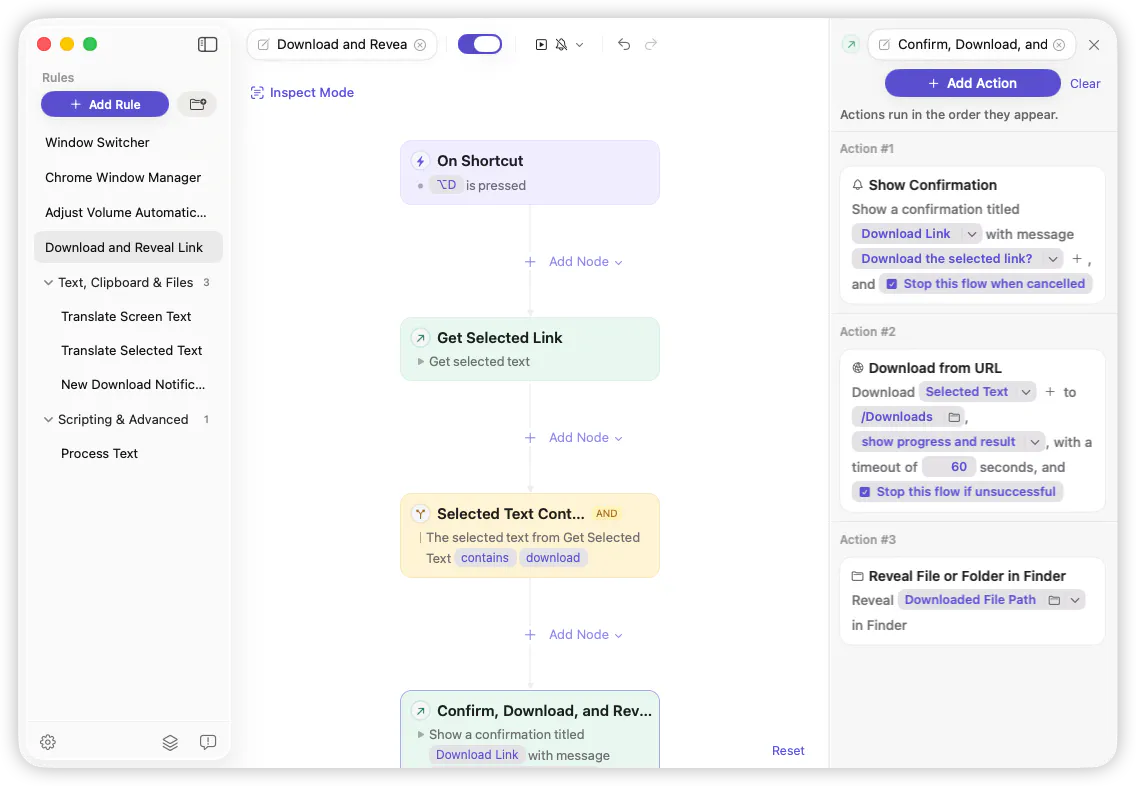Collapse the Scripting & Advanced group
1136x786 pixels.
click(48, 419)
